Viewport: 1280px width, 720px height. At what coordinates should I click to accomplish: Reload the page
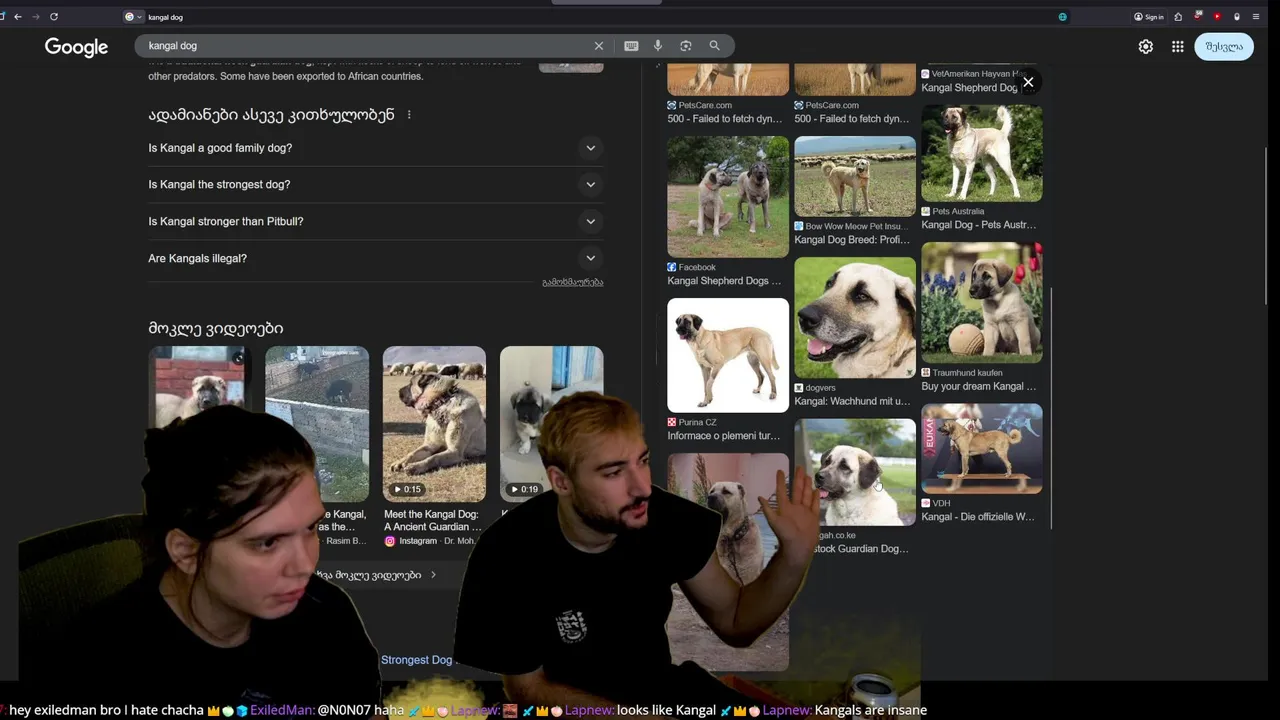[x=53, y=17]
